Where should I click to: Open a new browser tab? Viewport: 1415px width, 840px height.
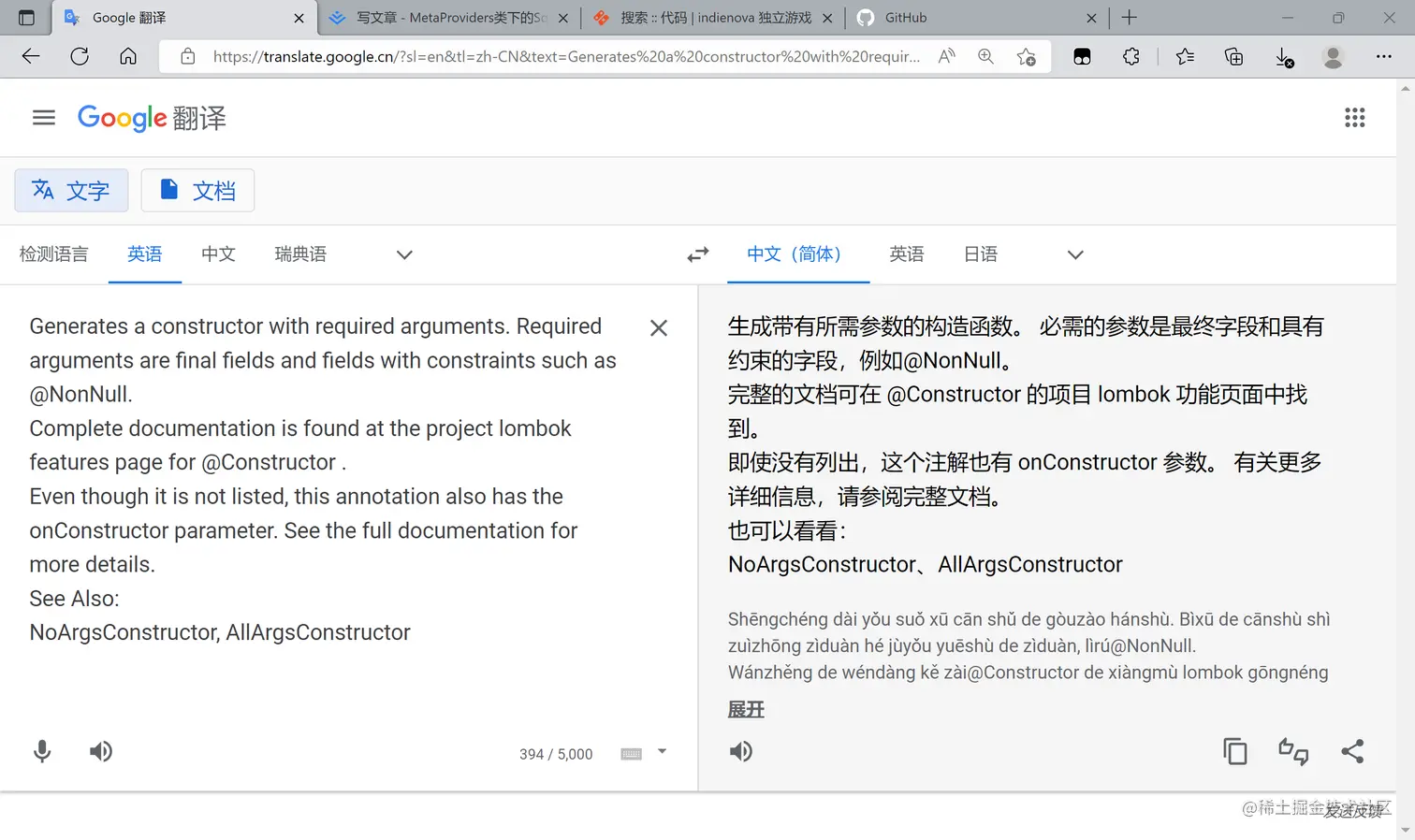coord(1130,18)
